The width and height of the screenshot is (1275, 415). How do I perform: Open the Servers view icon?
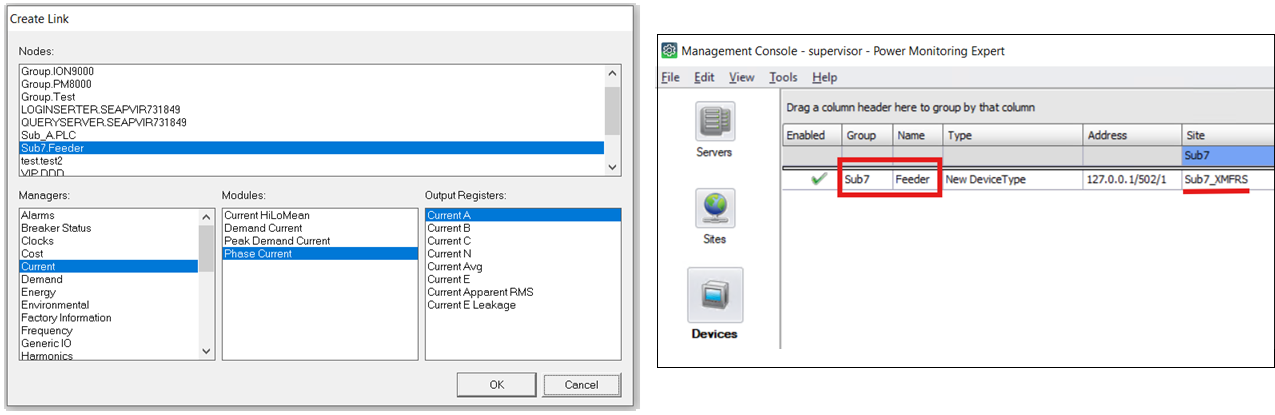(x=715, y=121)
